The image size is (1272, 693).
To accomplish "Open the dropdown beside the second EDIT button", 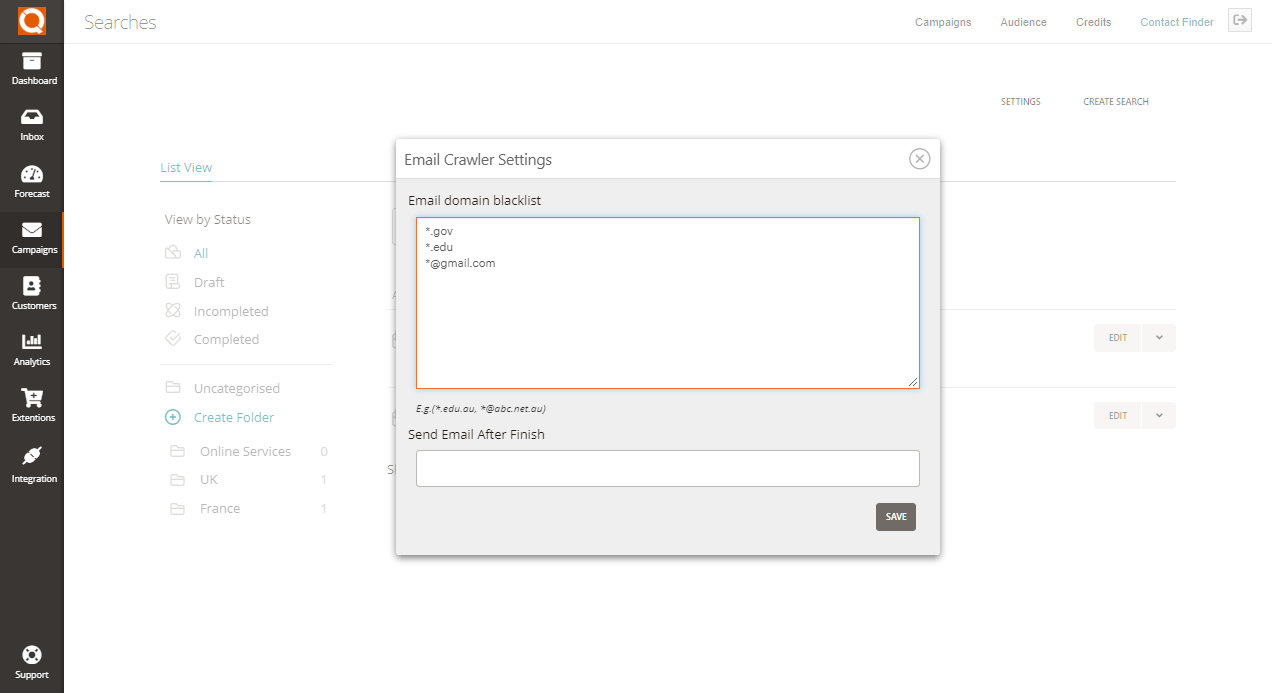I will point(1158,415).
